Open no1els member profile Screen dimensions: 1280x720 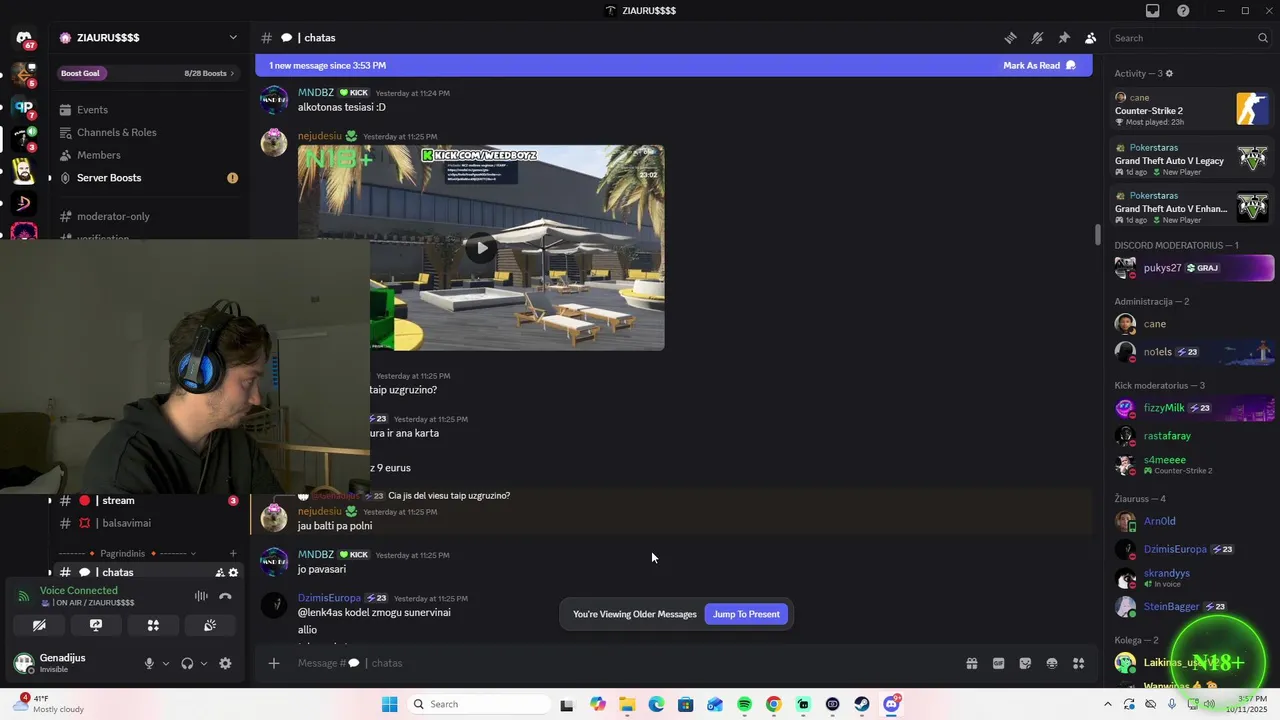(x=1194, y=352)
